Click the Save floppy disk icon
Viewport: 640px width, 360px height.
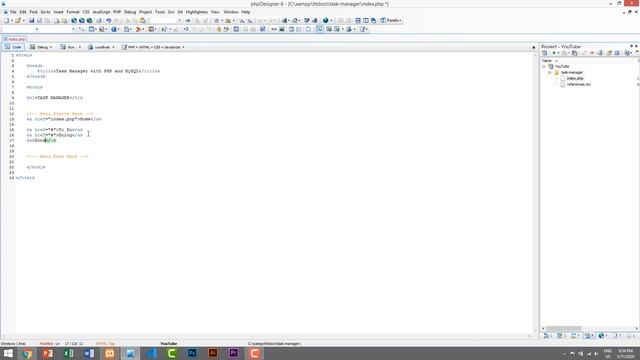coord(31,20)
